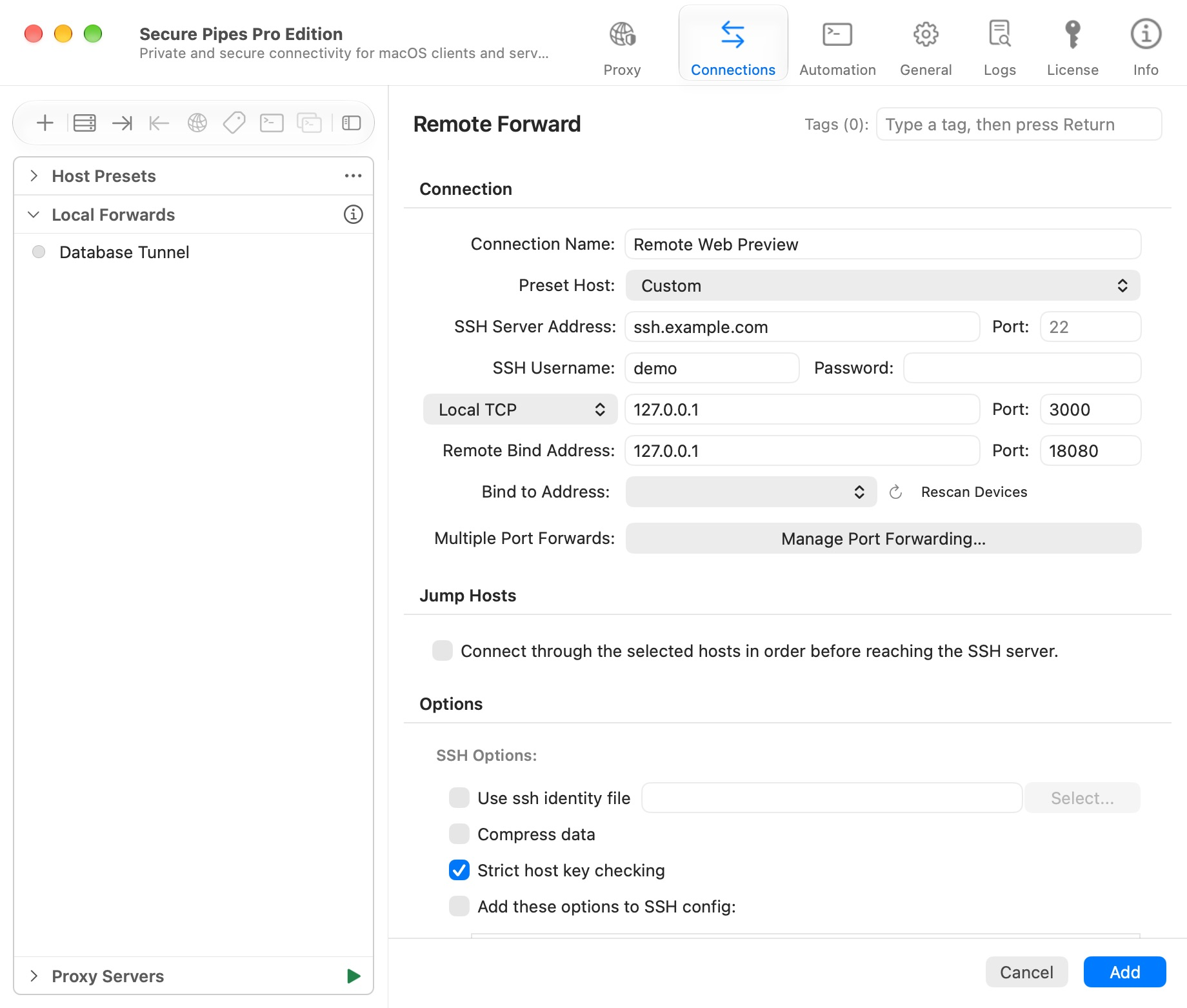Select the Database Tunnel status dot

[x=39, y=252]
